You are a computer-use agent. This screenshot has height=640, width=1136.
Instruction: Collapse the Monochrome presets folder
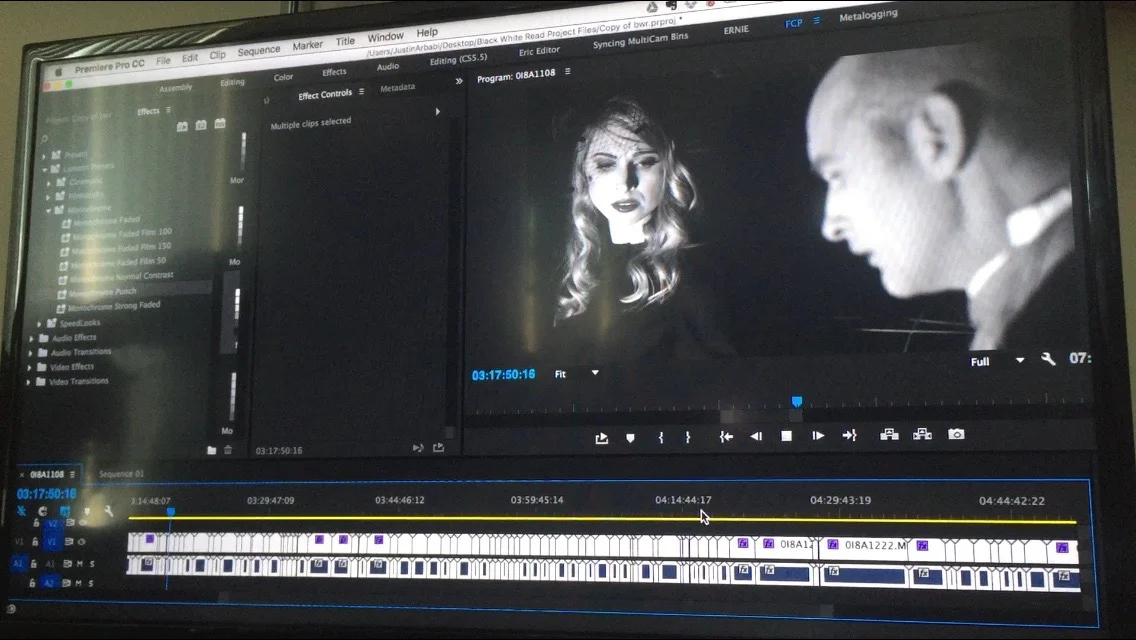point(49,211)
